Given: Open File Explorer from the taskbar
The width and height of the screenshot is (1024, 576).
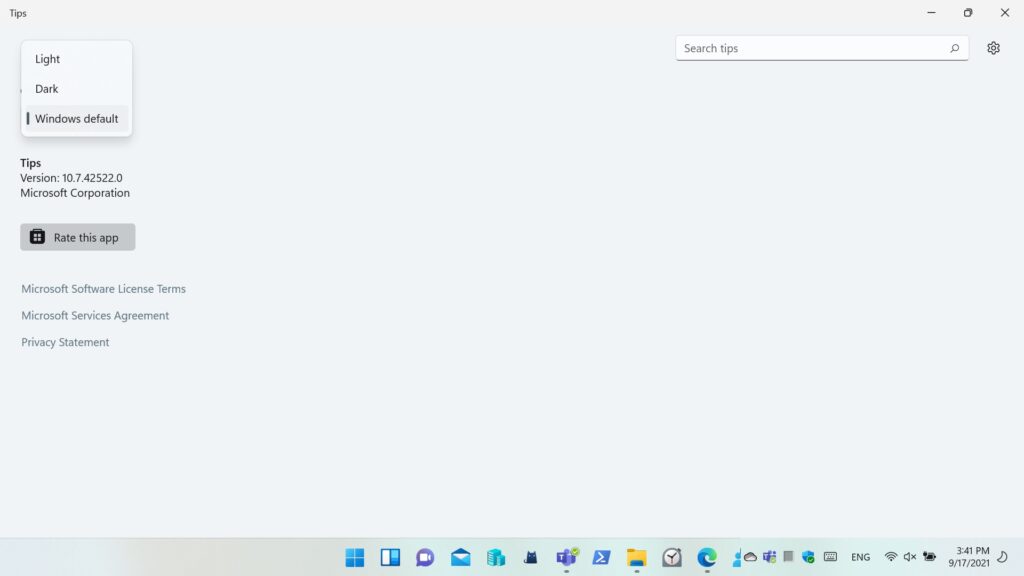Looking at the screenshot, I should point(637,557).
